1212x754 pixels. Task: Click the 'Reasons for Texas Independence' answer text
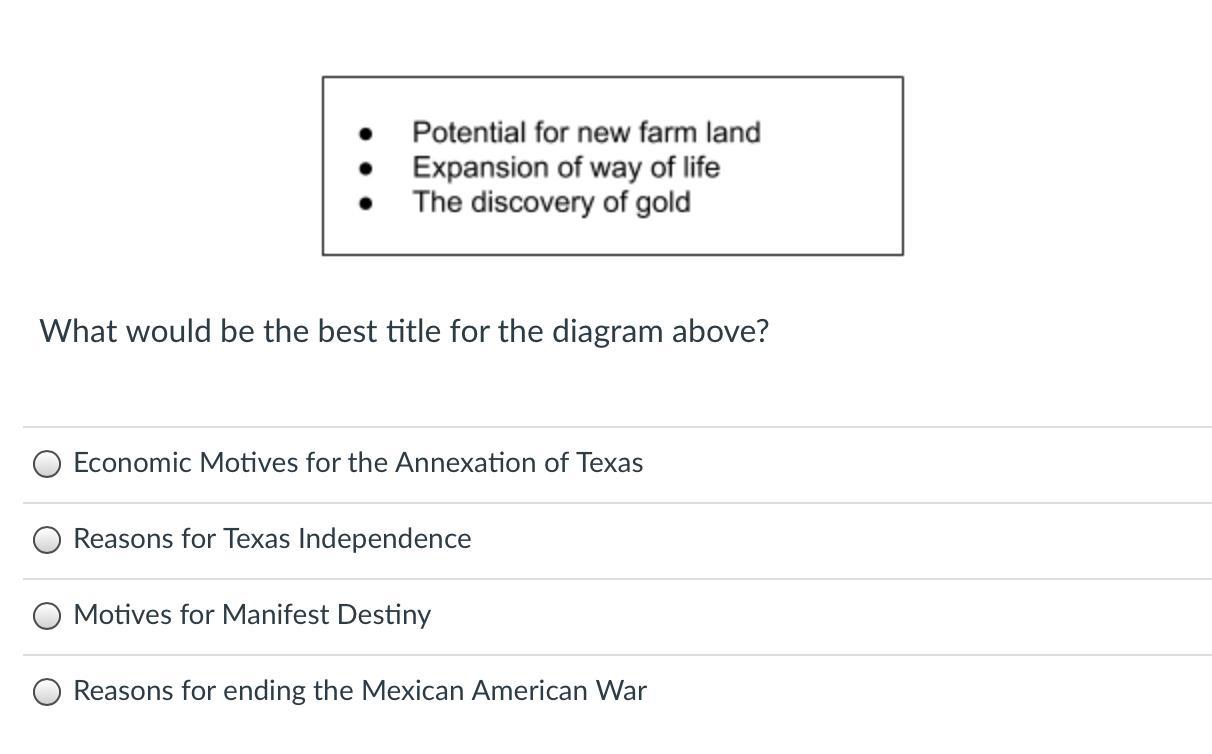pyautogui.click(x=272, y=539)
